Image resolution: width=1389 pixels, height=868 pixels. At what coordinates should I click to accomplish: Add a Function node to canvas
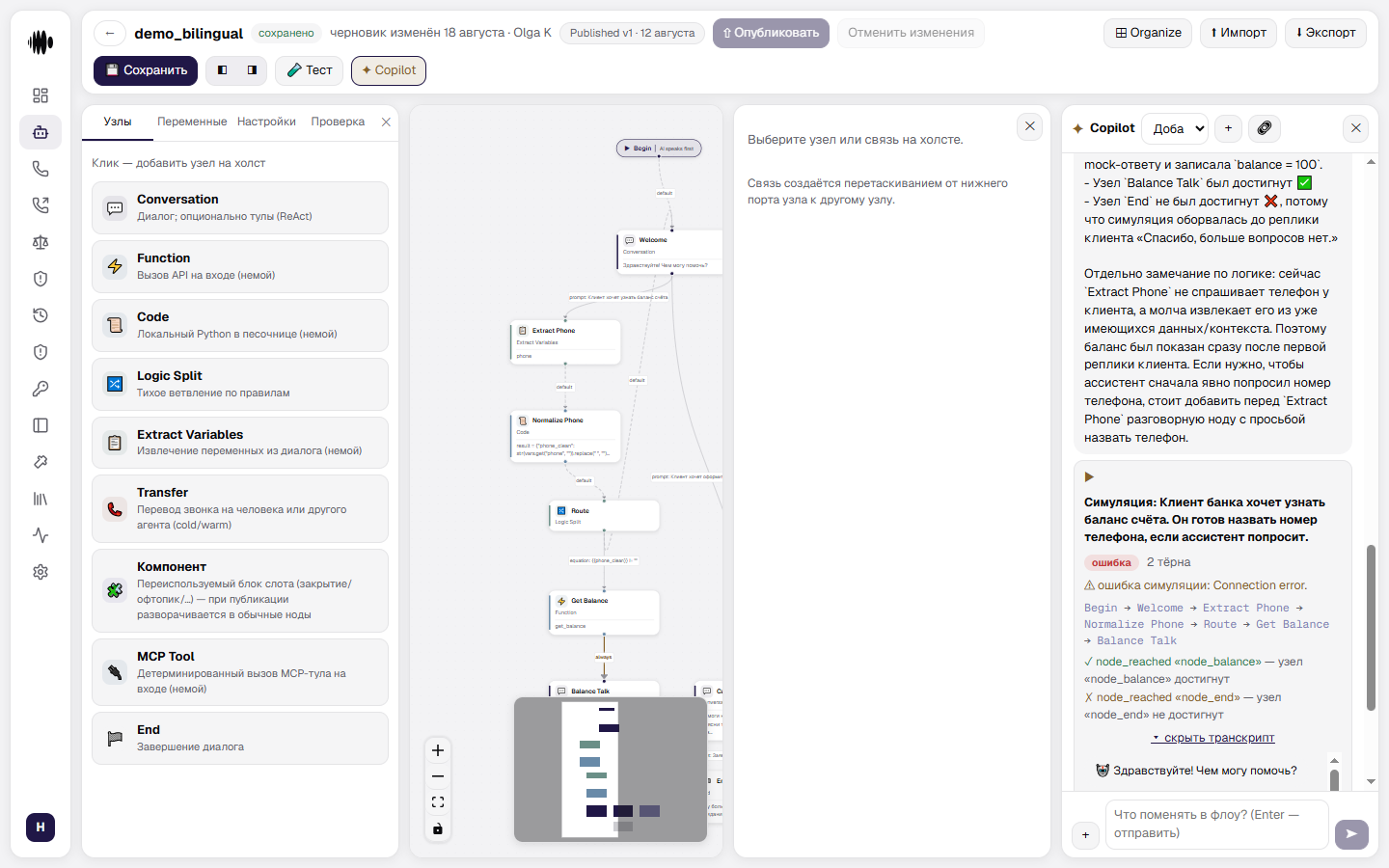[x=240, y=266]
